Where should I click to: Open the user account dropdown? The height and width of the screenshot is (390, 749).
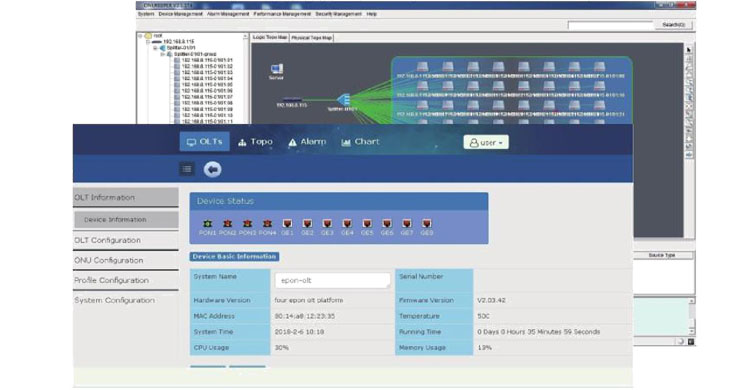point(486,142)
